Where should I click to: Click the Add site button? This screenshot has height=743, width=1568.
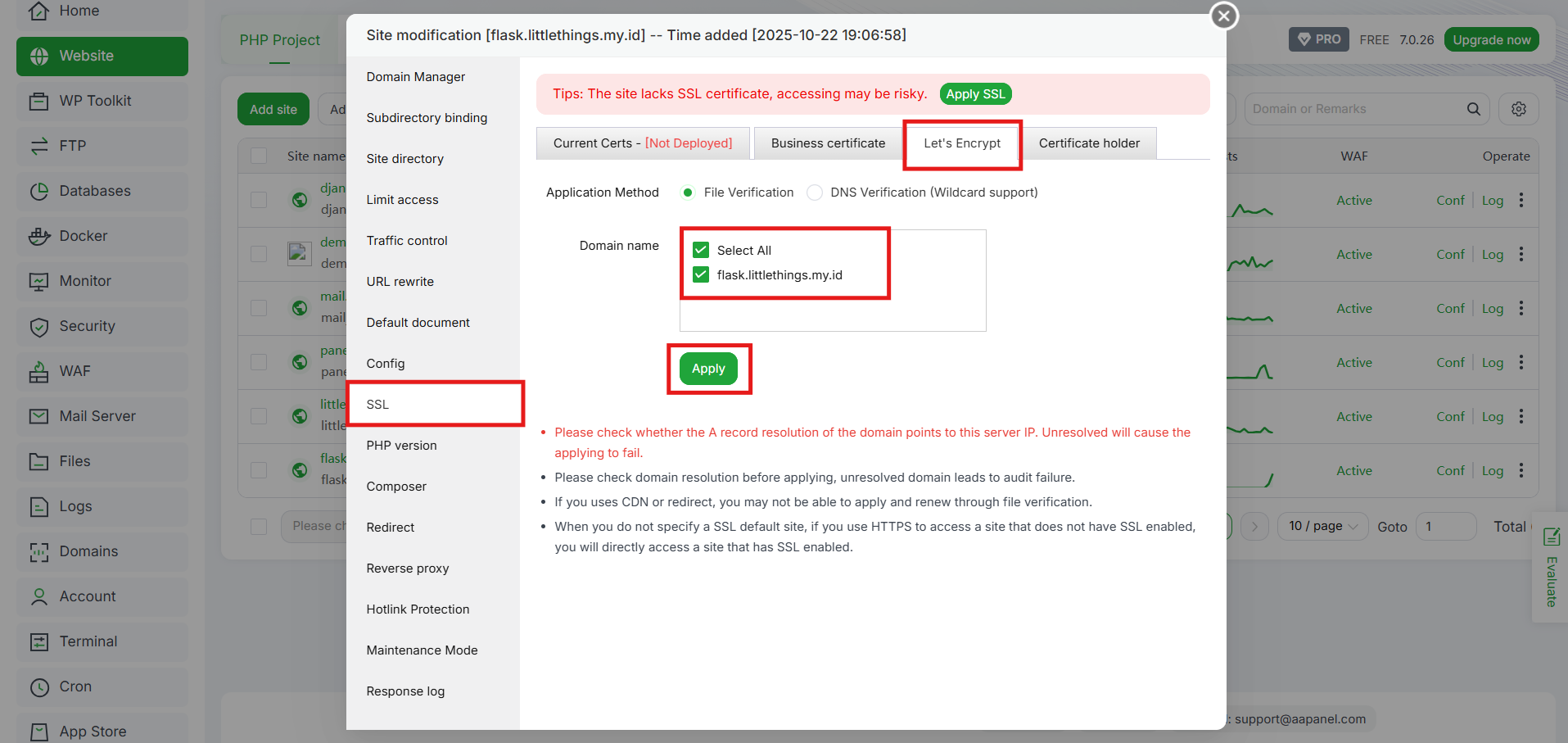click(273, 109)
